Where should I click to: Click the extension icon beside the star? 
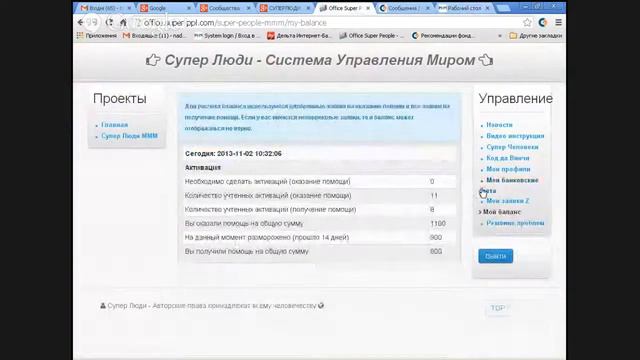[543, 22]
